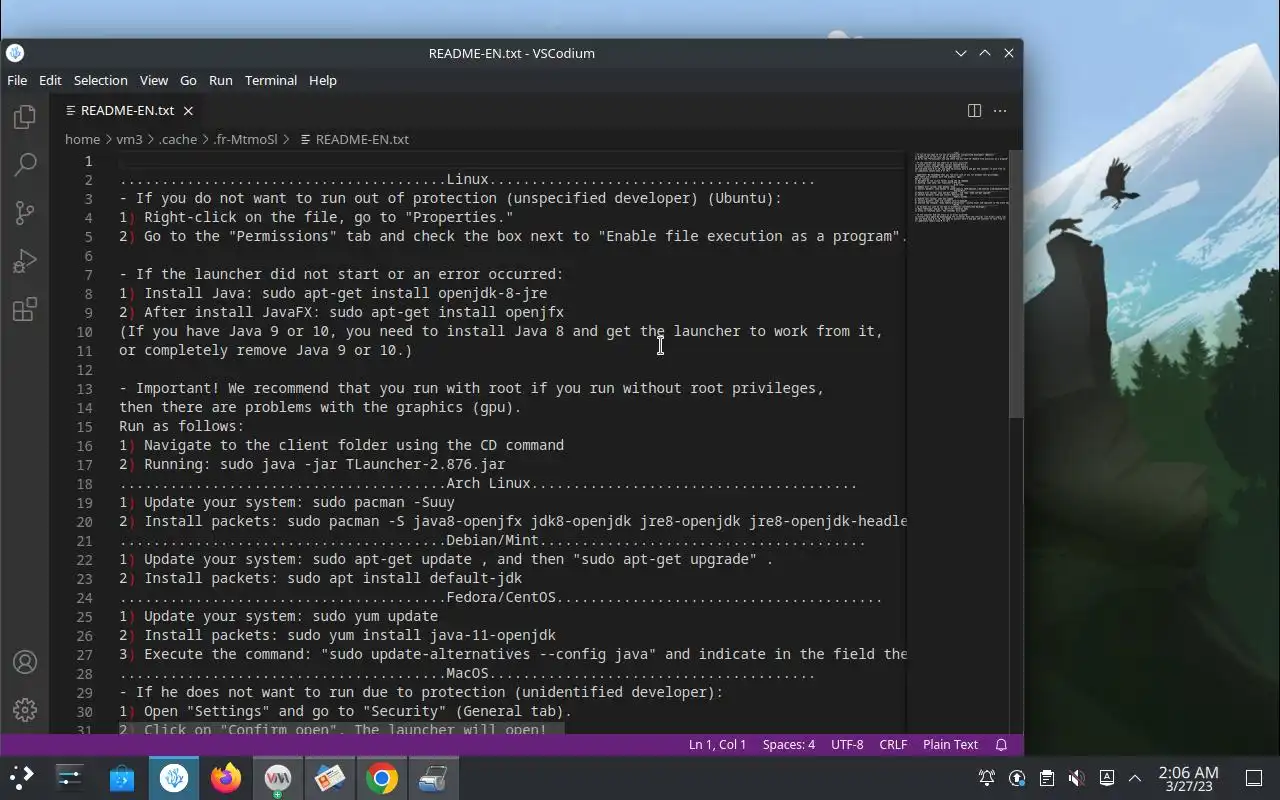Open the View menu
1280x800 pixels.
click(x=153, y=80)
